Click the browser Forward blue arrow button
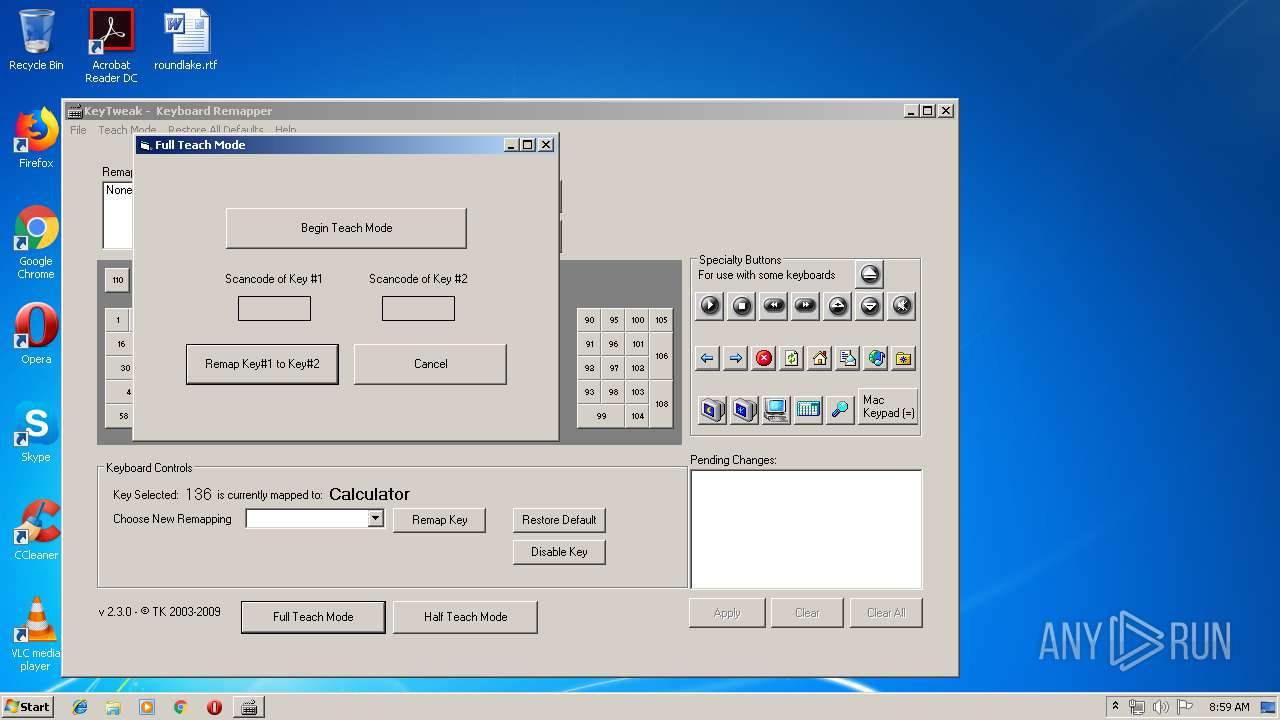 point(736,358)
